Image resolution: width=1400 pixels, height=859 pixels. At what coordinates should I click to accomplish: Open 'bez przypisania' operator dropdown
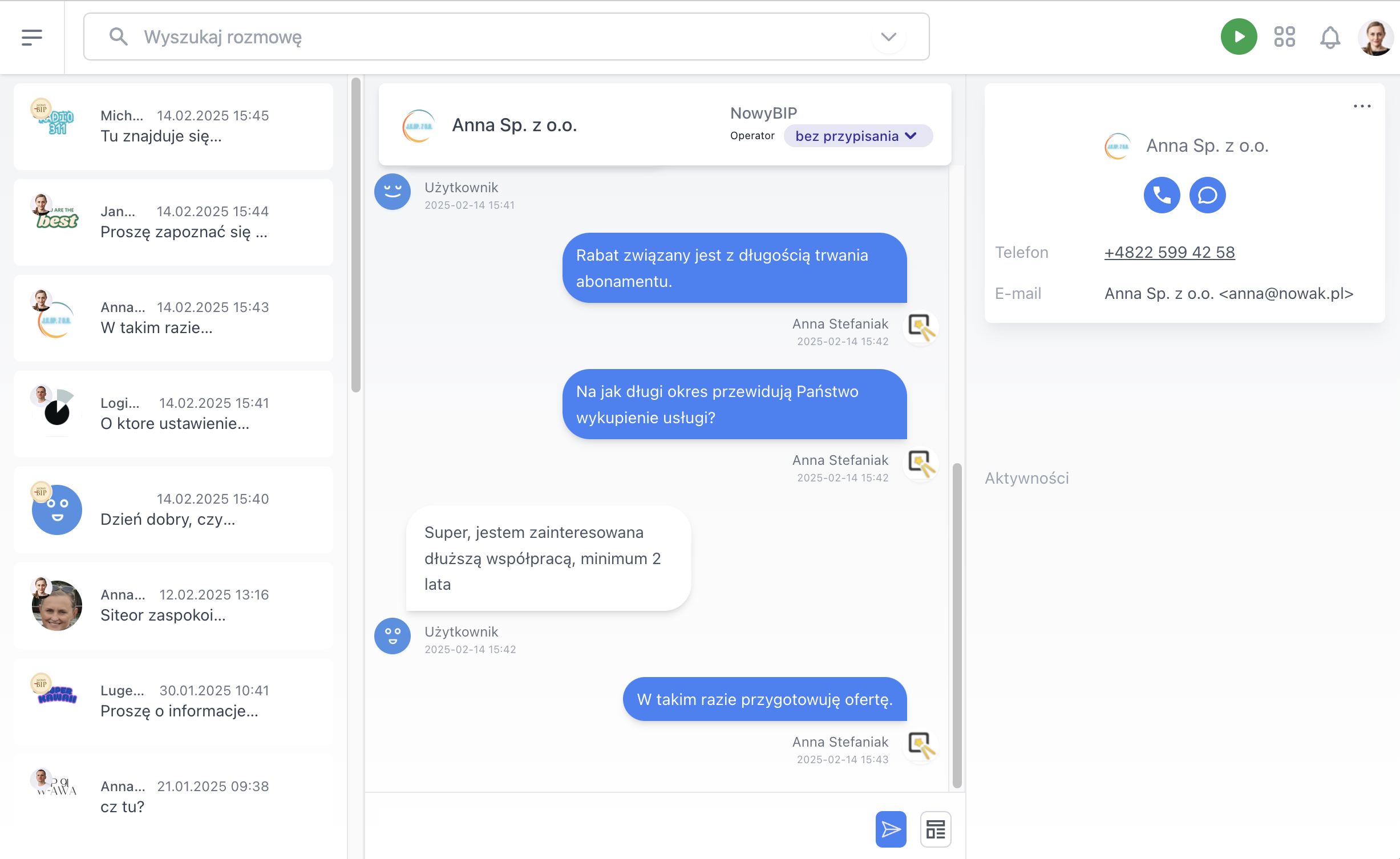pos(857,136)
